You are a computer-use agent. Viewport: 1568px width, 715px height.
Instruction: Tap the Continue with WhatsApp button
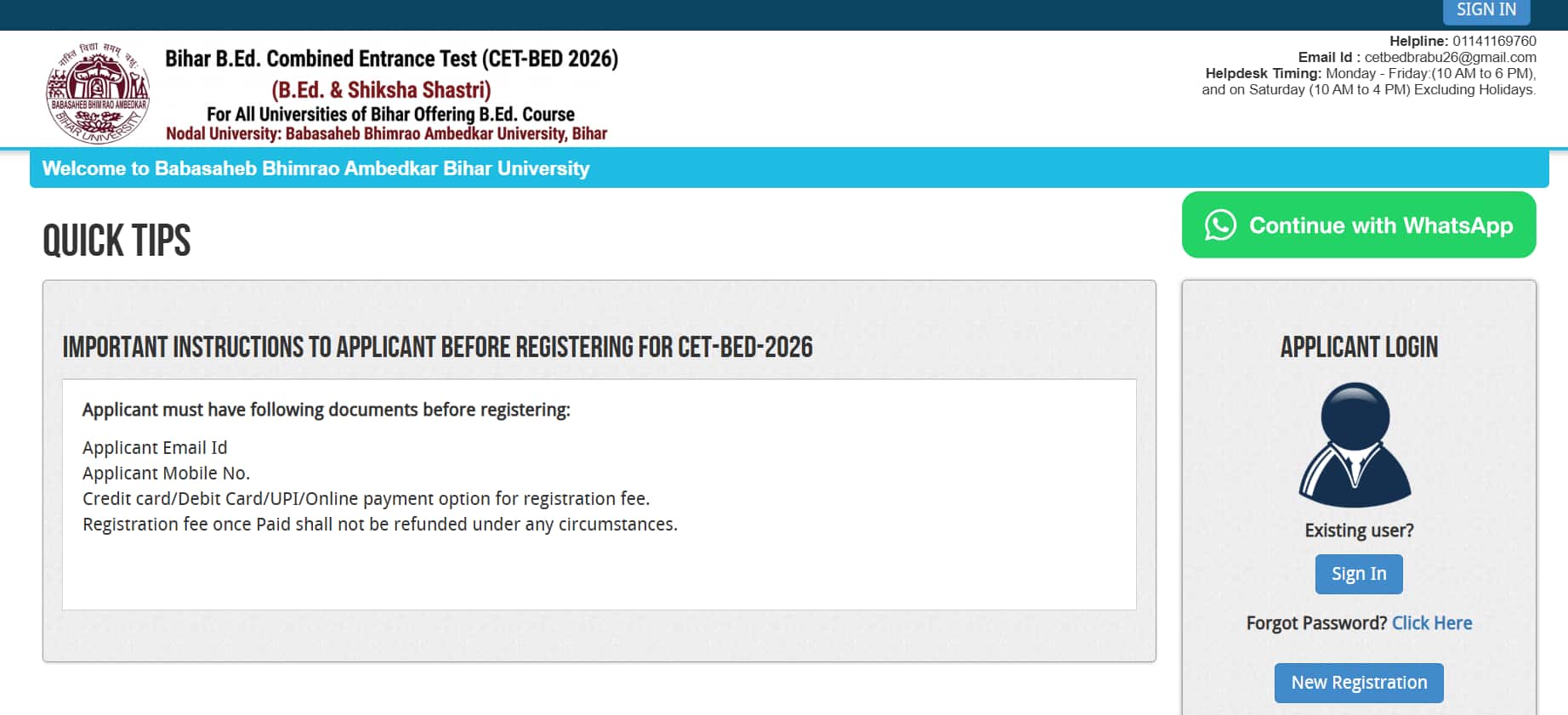point(1359,225)
